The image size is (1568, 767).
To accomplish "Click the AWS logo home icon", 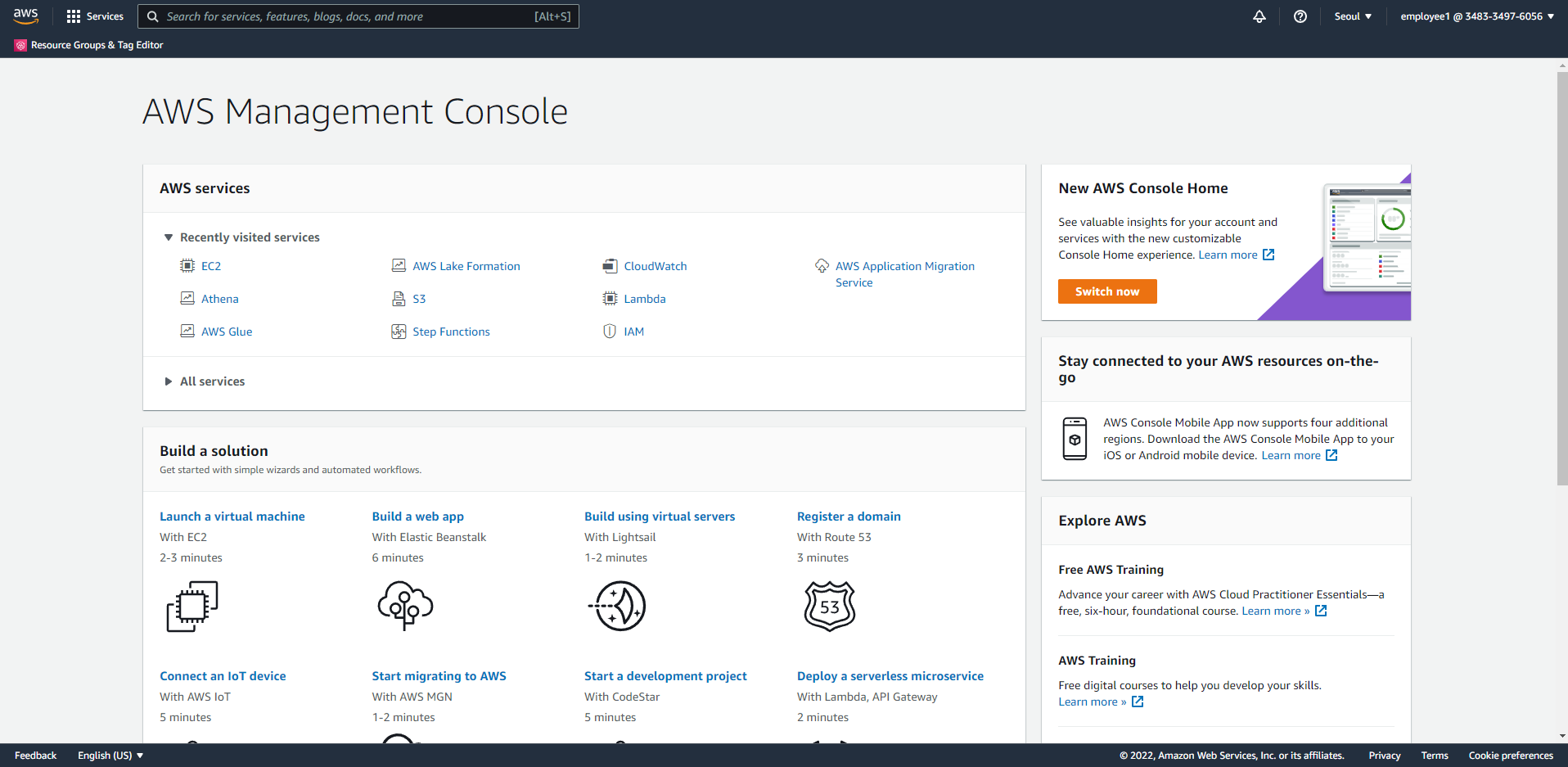I will 25,16.
